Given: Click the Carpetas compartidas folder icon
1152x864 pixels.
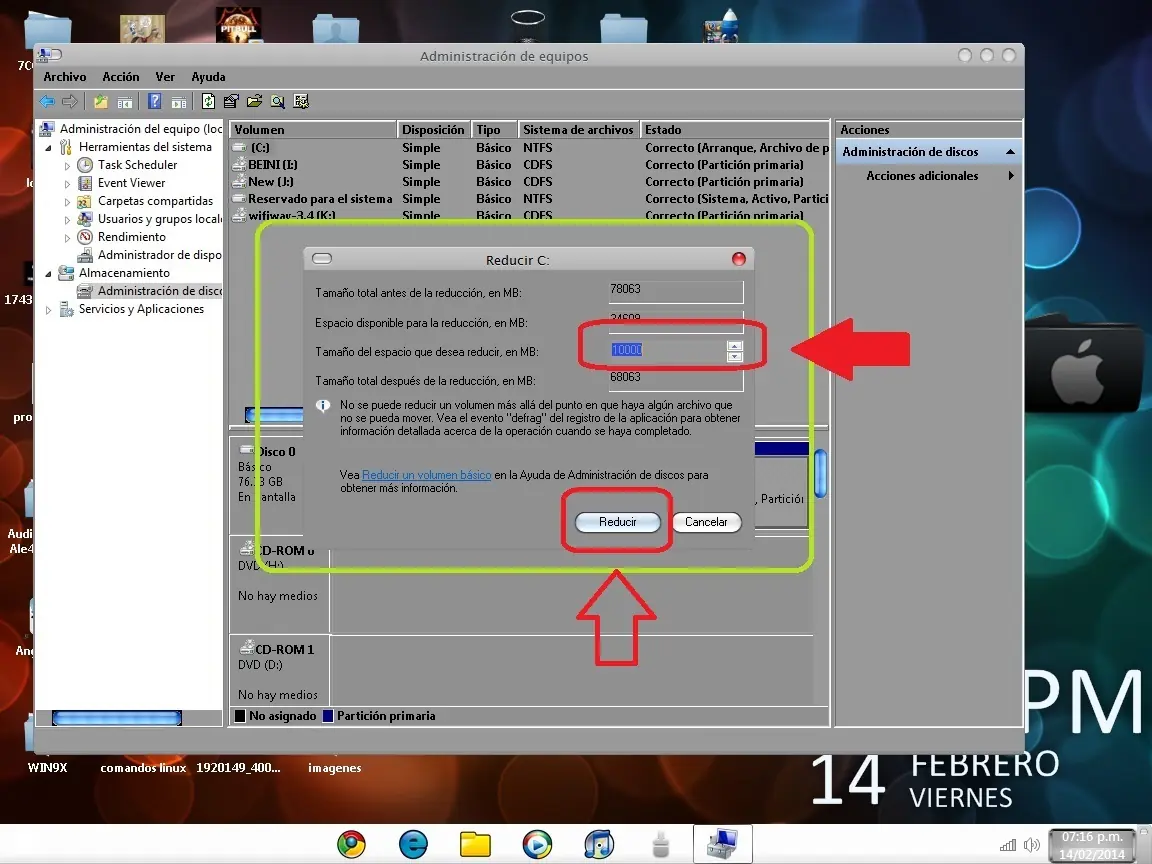Looking at the screenshot, I should pos(85,201).
